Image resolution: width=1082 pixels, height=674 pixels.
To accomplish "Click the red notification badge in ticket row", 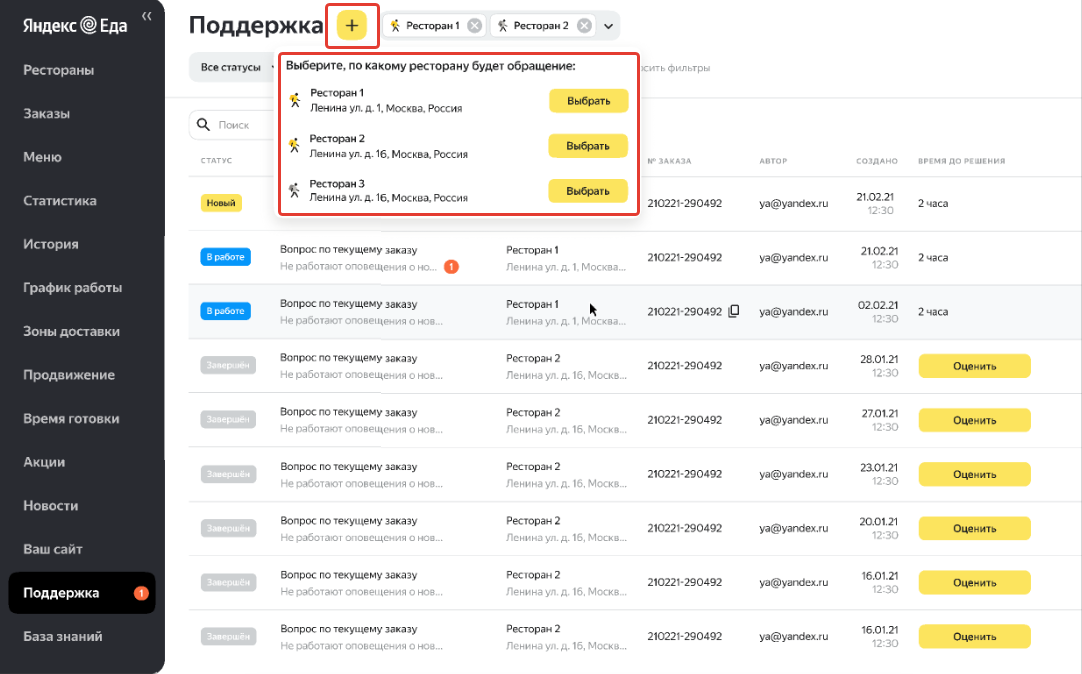I will point(451,267).
